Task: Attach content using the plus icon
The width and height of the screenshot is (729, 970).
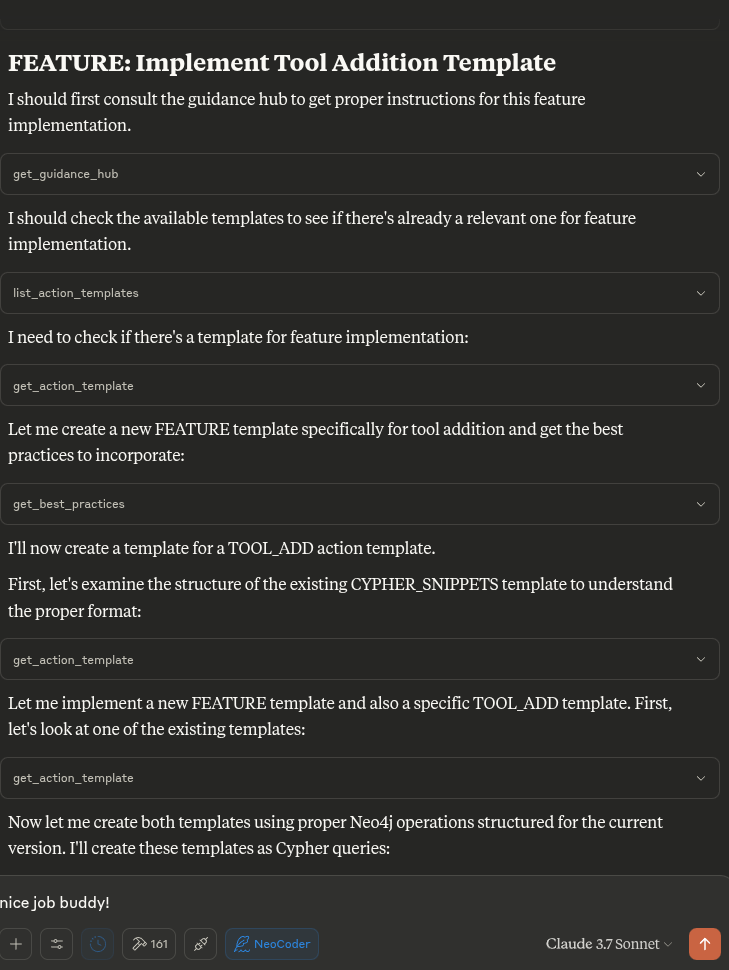Action: tap(15, 944)
